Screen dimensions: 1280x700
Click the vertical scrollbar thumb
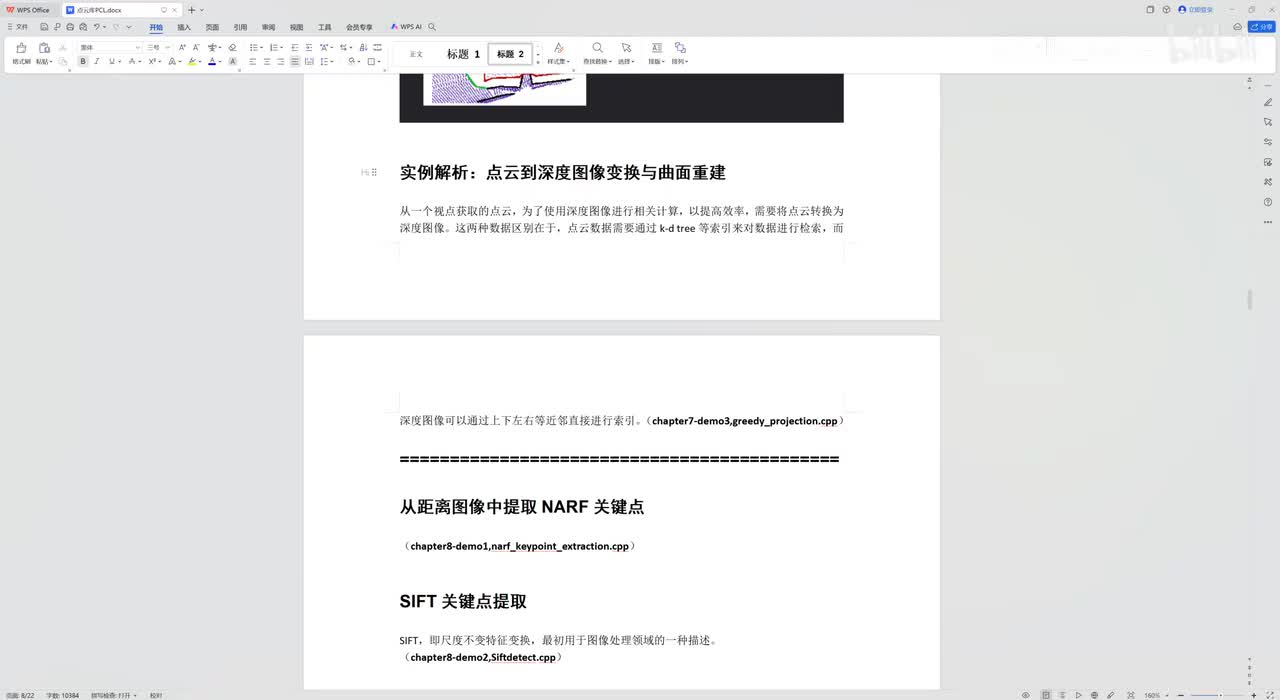click(x=1249, y=299)
